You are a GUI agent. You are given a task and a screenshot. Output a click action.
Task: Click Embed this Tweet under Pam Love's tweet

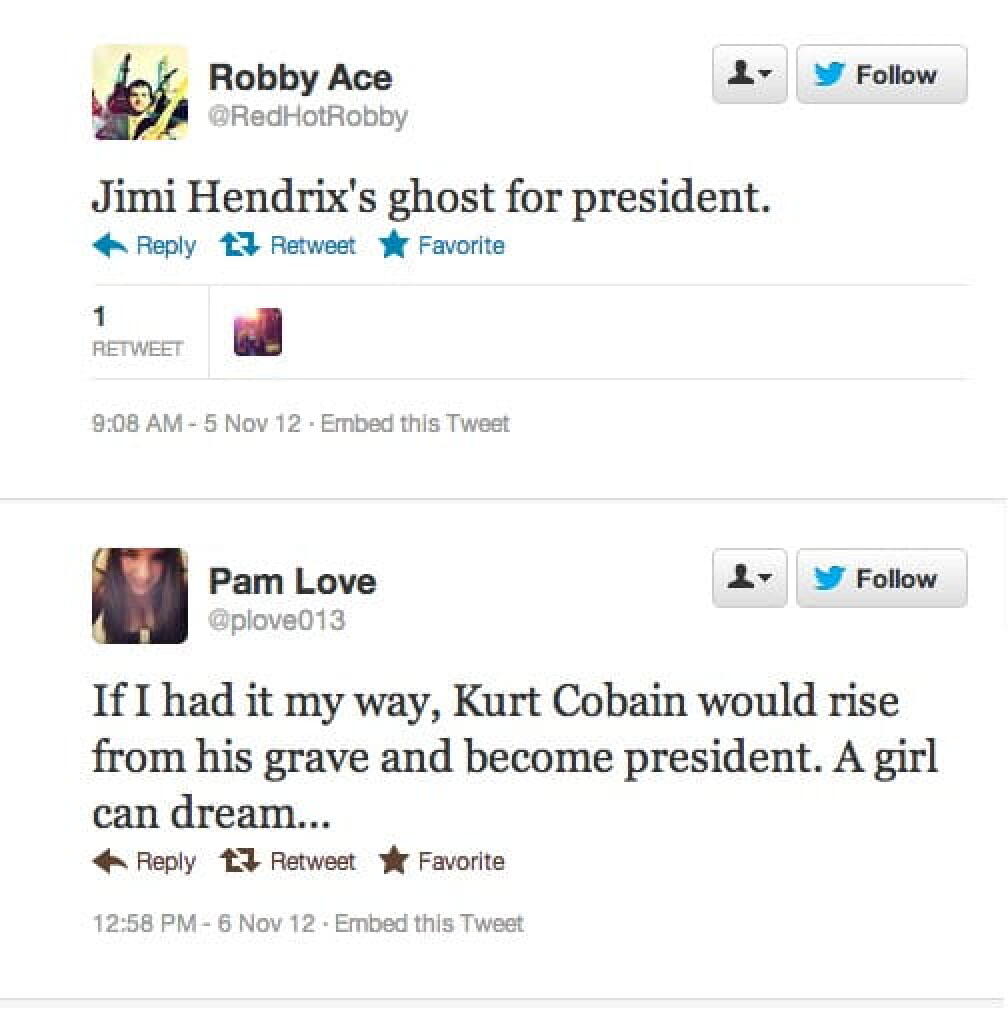[428, 923]
